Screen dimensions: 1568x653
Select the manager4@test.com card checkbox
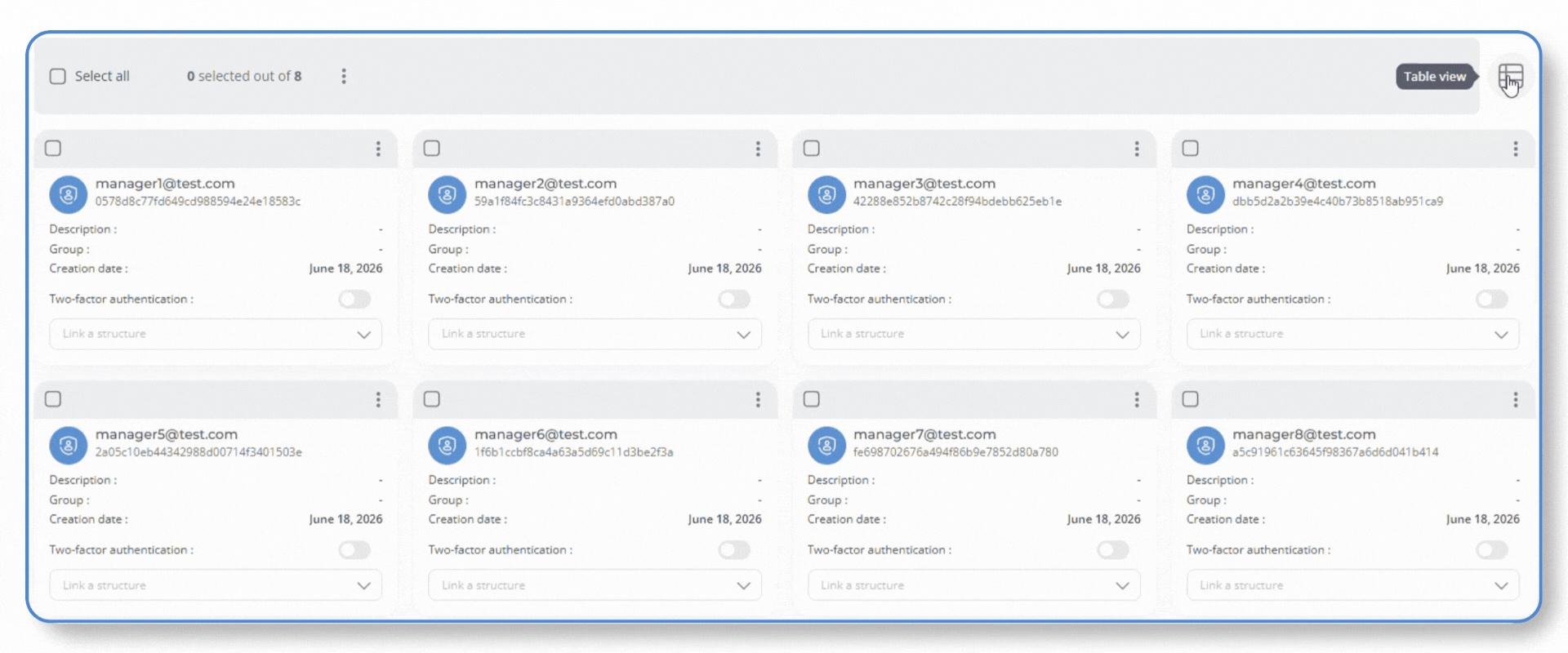pos(1191,148)
